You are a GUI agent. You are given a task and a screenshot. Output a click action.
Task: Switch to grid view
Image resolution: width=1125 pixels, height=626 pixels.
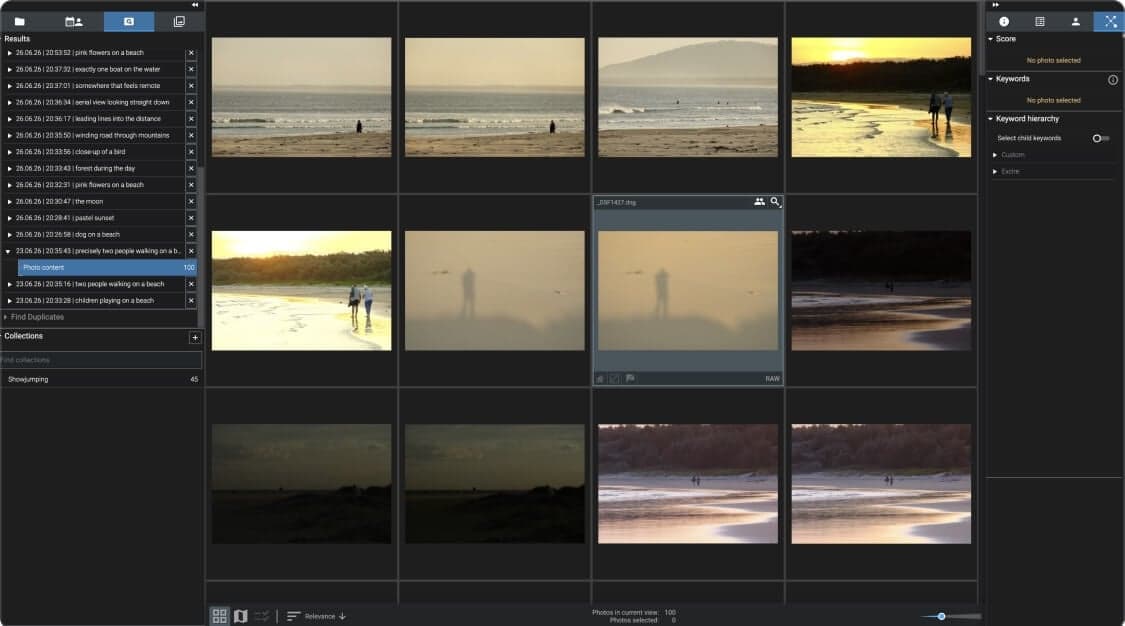pyautogui.click(x=220, y=616)
